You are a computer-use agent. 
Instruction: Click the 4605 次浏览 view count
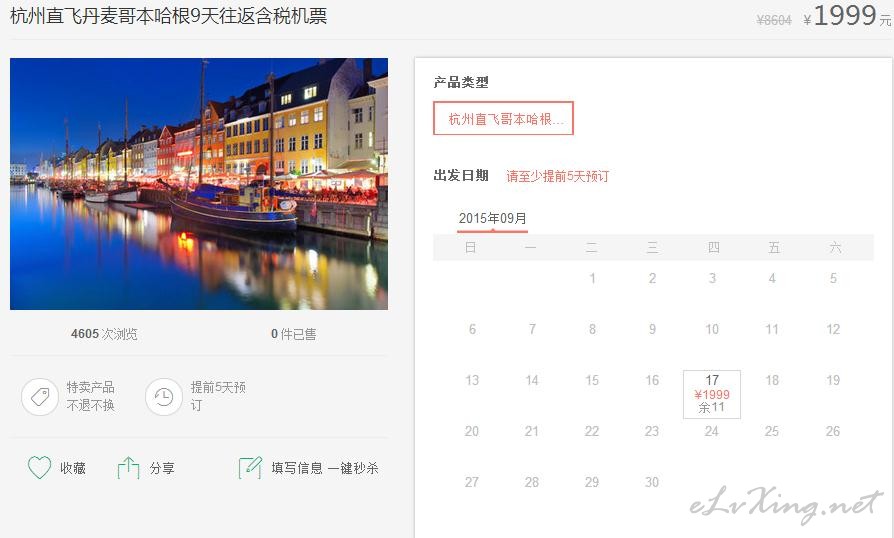click(x=104, y=334)
